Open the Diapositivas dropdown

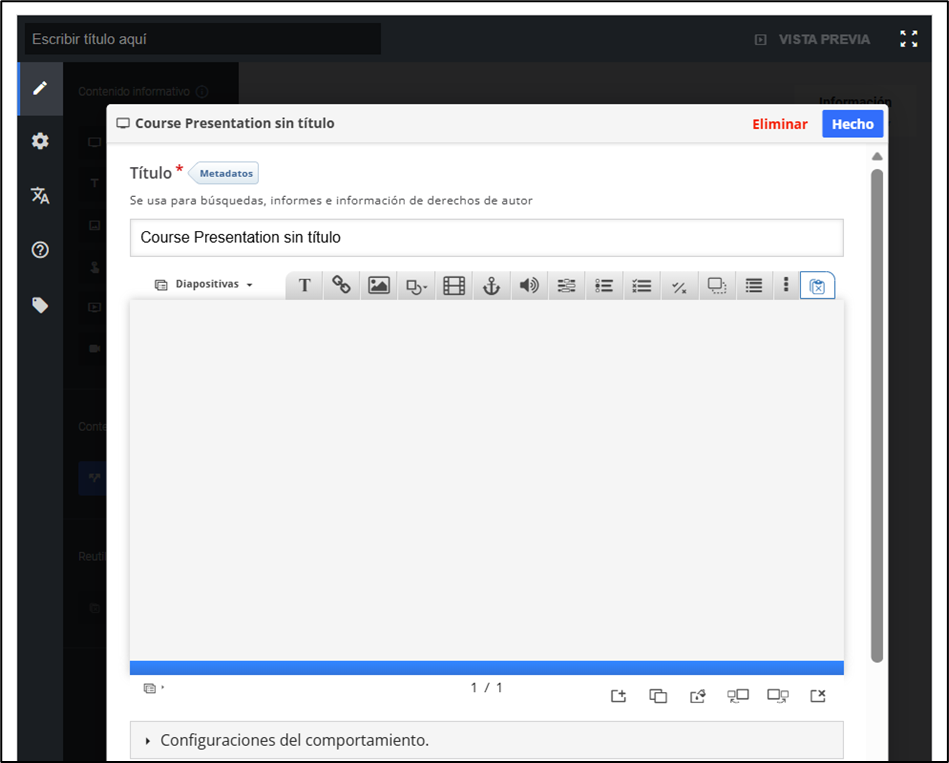click(x=204, y=284)
